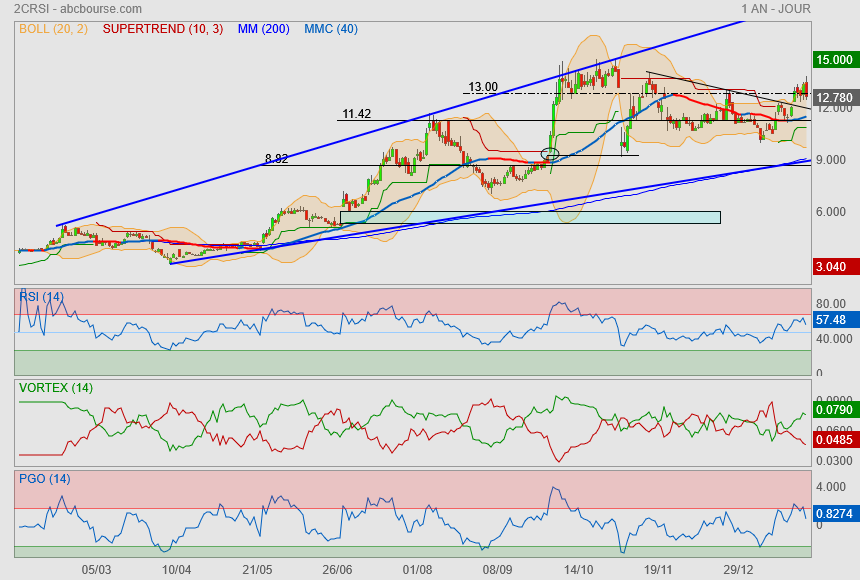Screen dimensions: 860x580
Task: Click the VORTEX (14) panel label
Action: tap(55, 387)
